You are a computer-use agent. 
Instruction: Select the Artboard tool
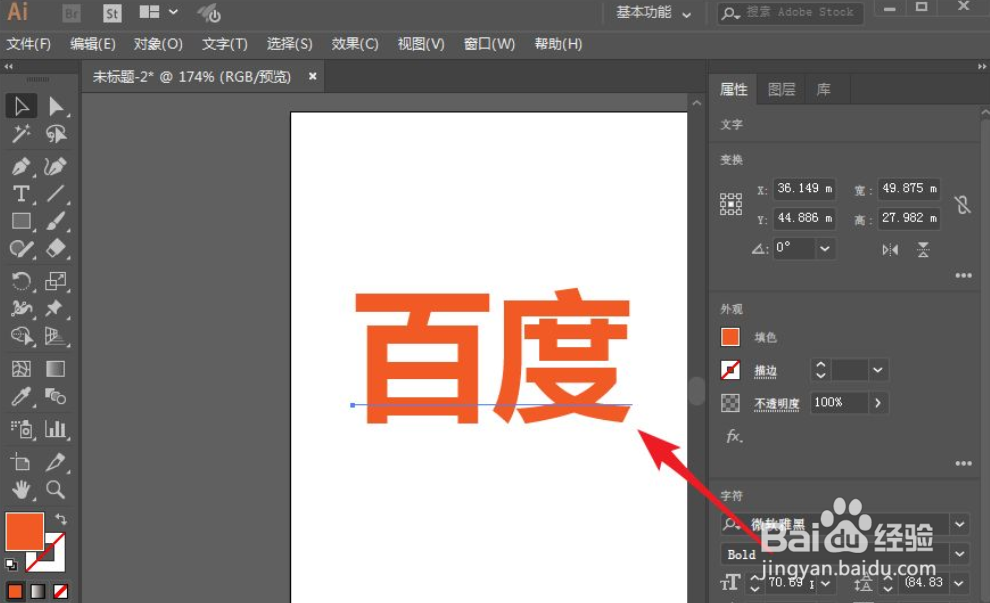pyautogui.click(x=21, y=462)
